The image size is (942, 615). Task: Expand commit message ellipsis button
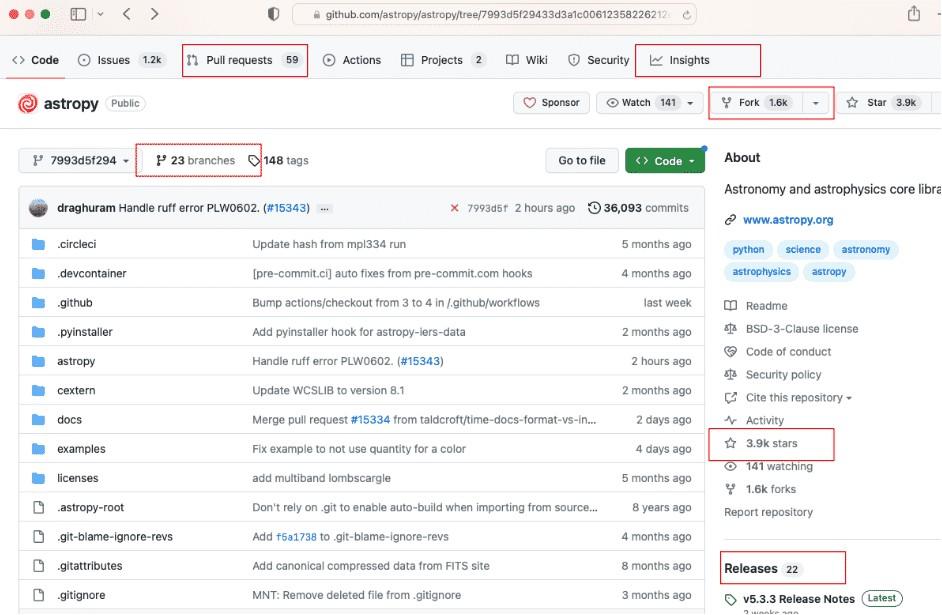coord(324,208)
